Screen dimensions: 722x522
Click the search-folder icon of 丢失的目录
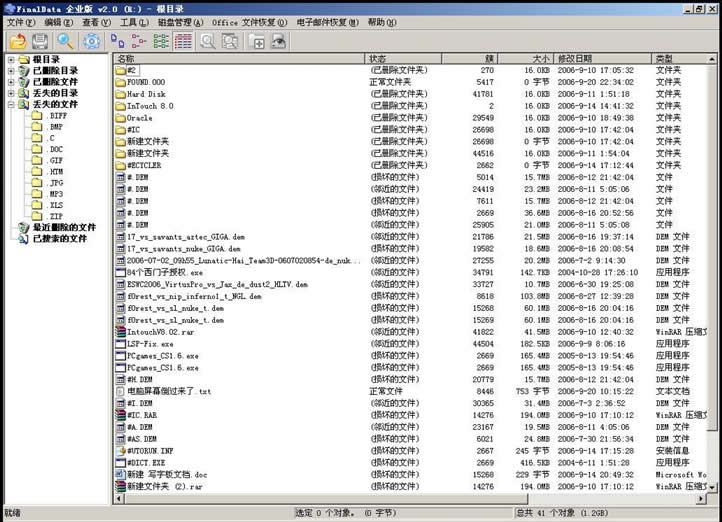[23, 93]
